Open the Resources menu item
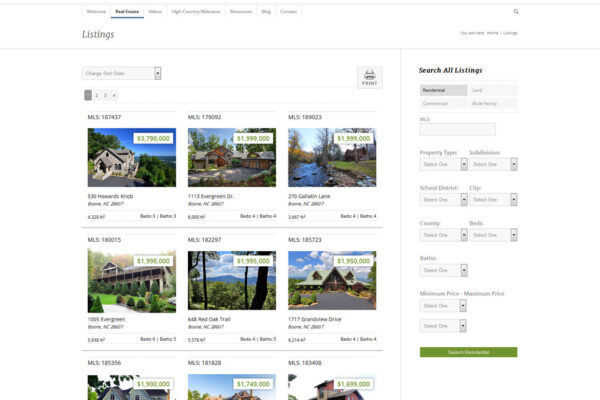600x400 pixels. tap(241, 11)
